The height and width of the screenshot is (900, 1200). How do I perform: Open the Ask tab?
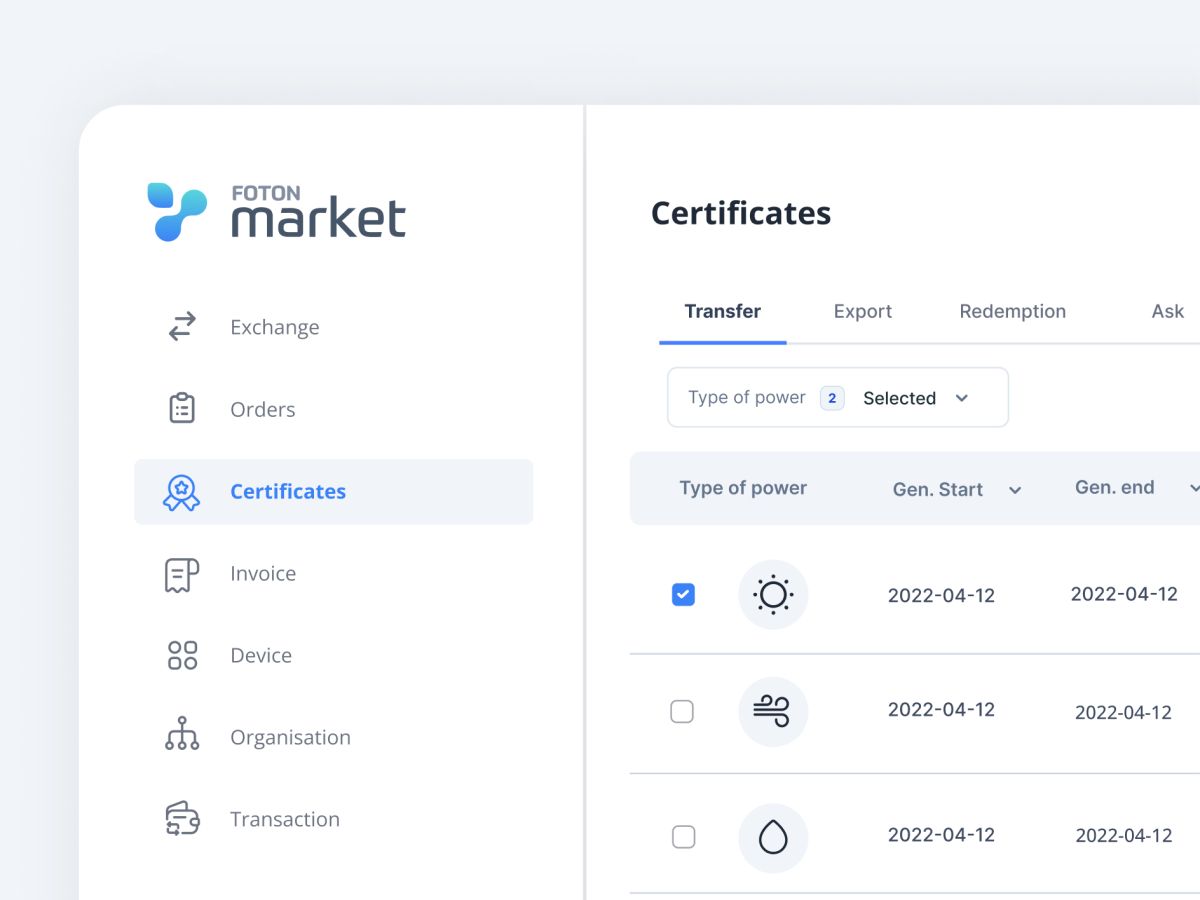[x=1167, y=312]
